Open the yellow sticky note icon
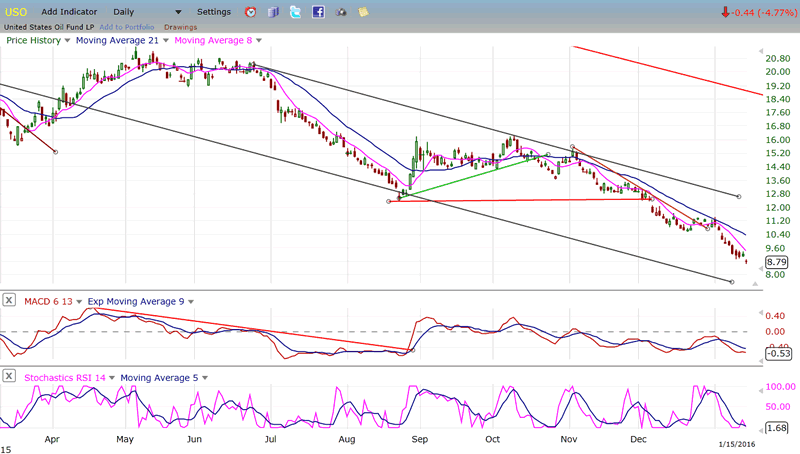The image size is (800, 454). point(363,12)
